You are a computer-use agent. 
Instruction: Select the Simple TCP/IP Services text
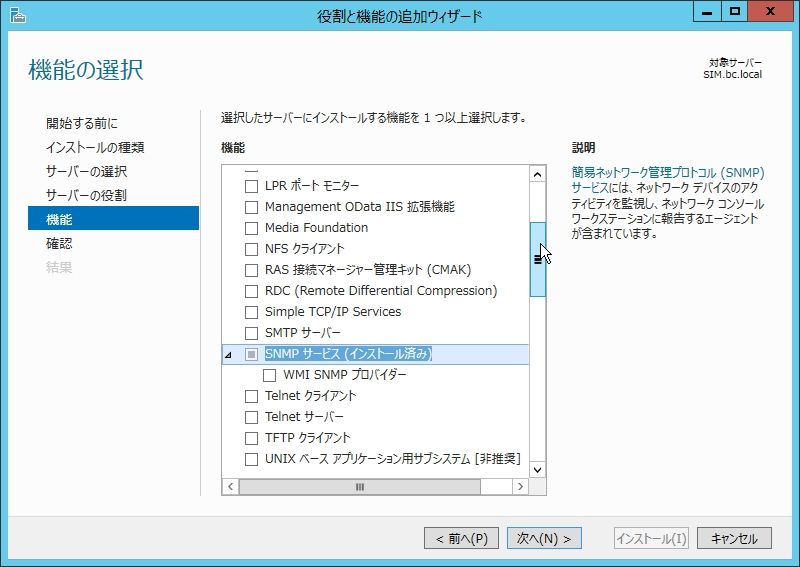(x=333, y=311)
